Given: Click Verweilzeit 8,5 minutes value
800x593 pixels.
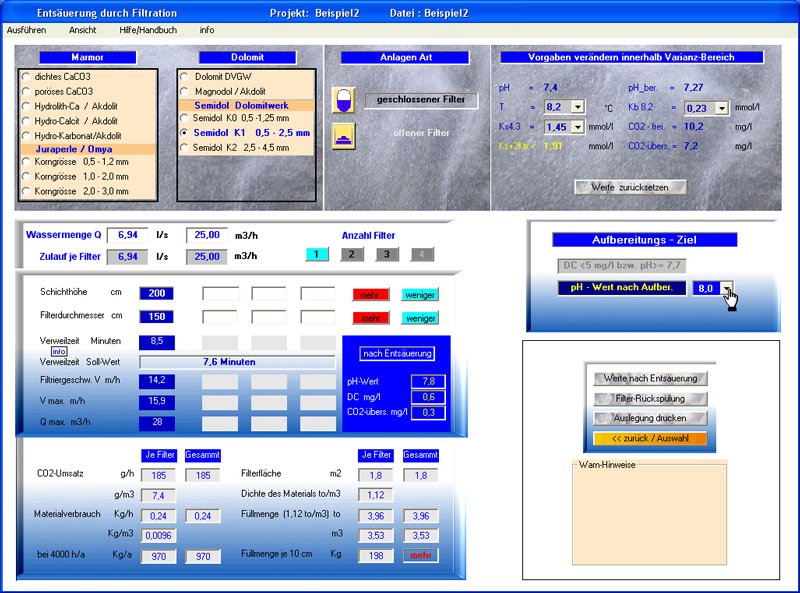Looking at the screenshot, I should 157,342.
